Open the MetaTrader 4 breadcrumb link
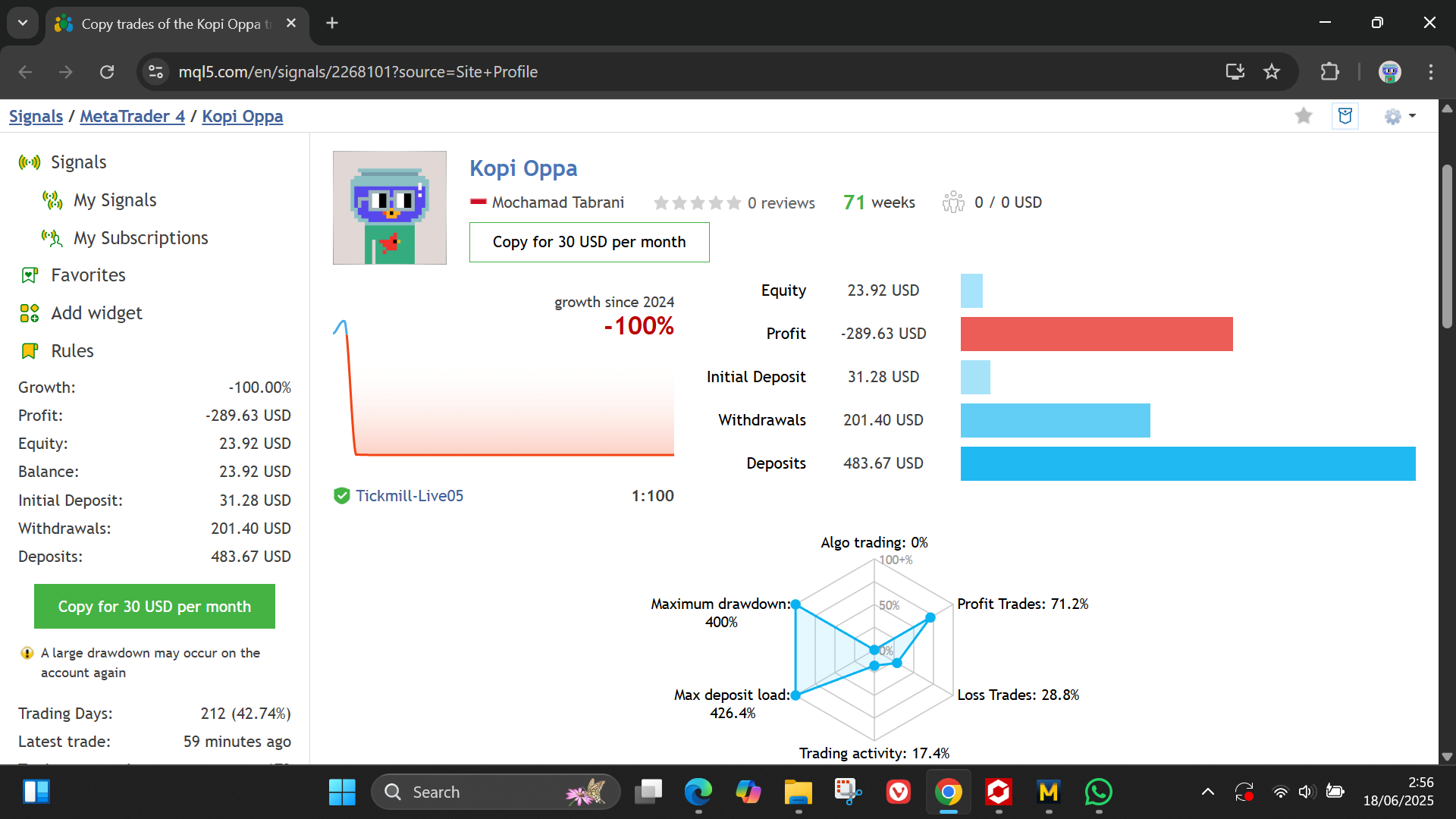1456x819 pixels. [132, 116]
